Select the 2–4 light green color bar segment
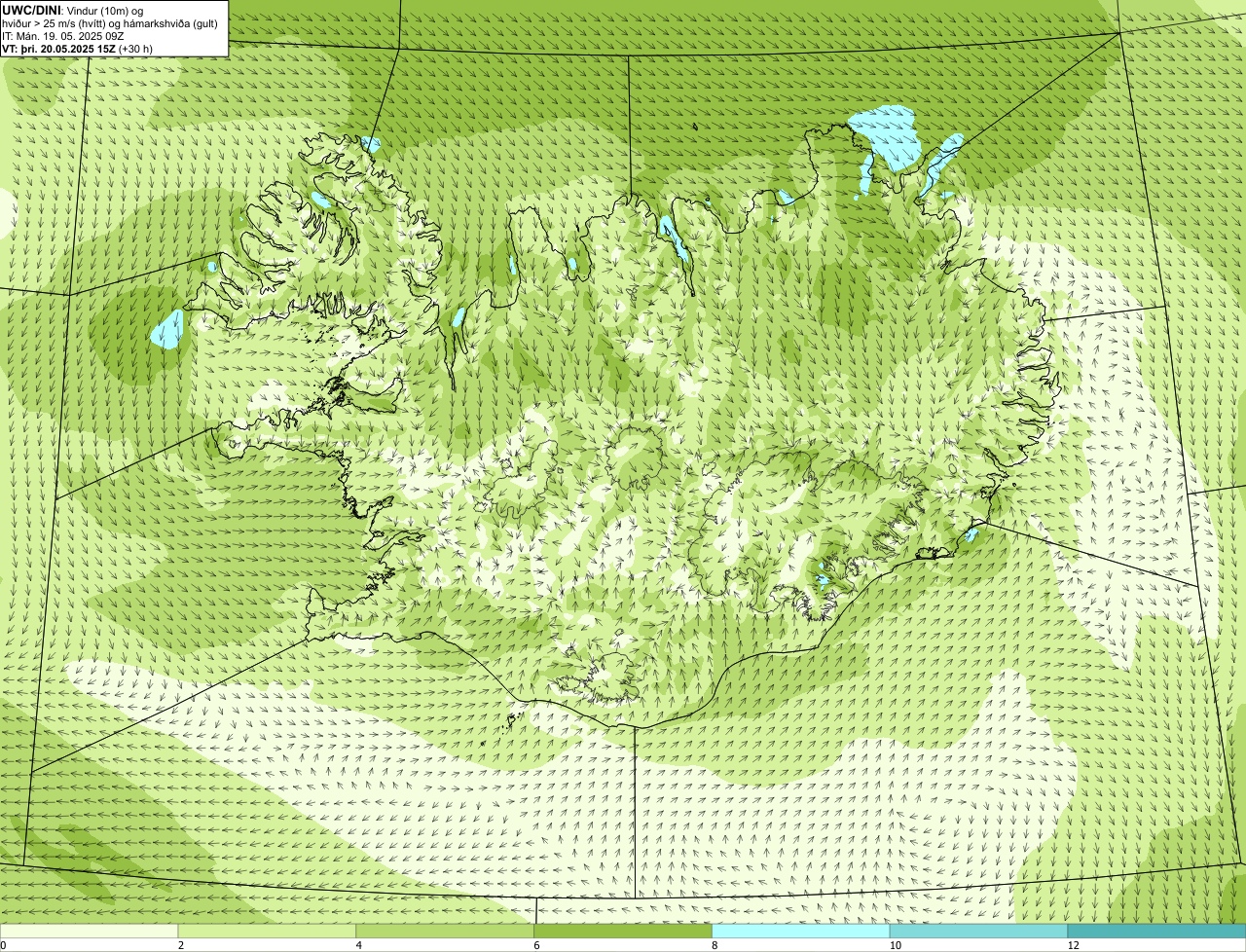The width and height of the screenshot is (1246, 952). 268,932
